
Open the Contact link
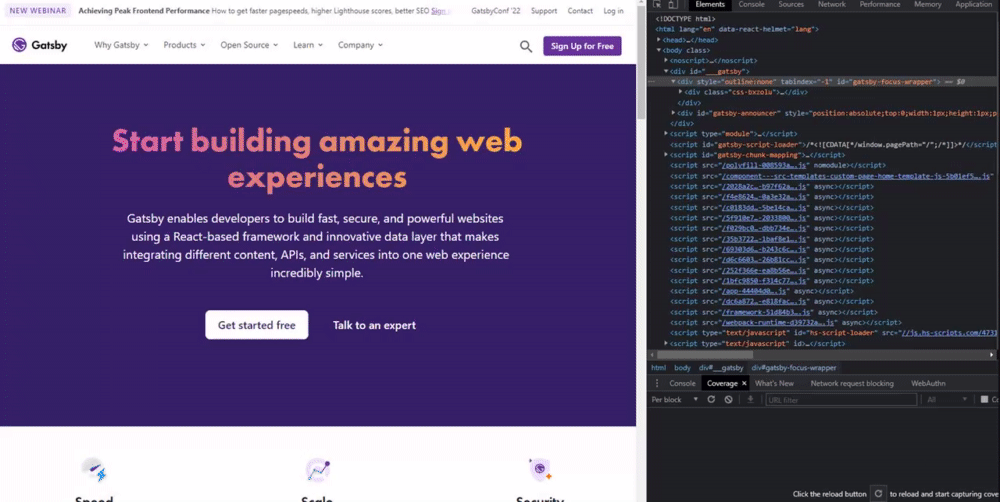[580, 11]
